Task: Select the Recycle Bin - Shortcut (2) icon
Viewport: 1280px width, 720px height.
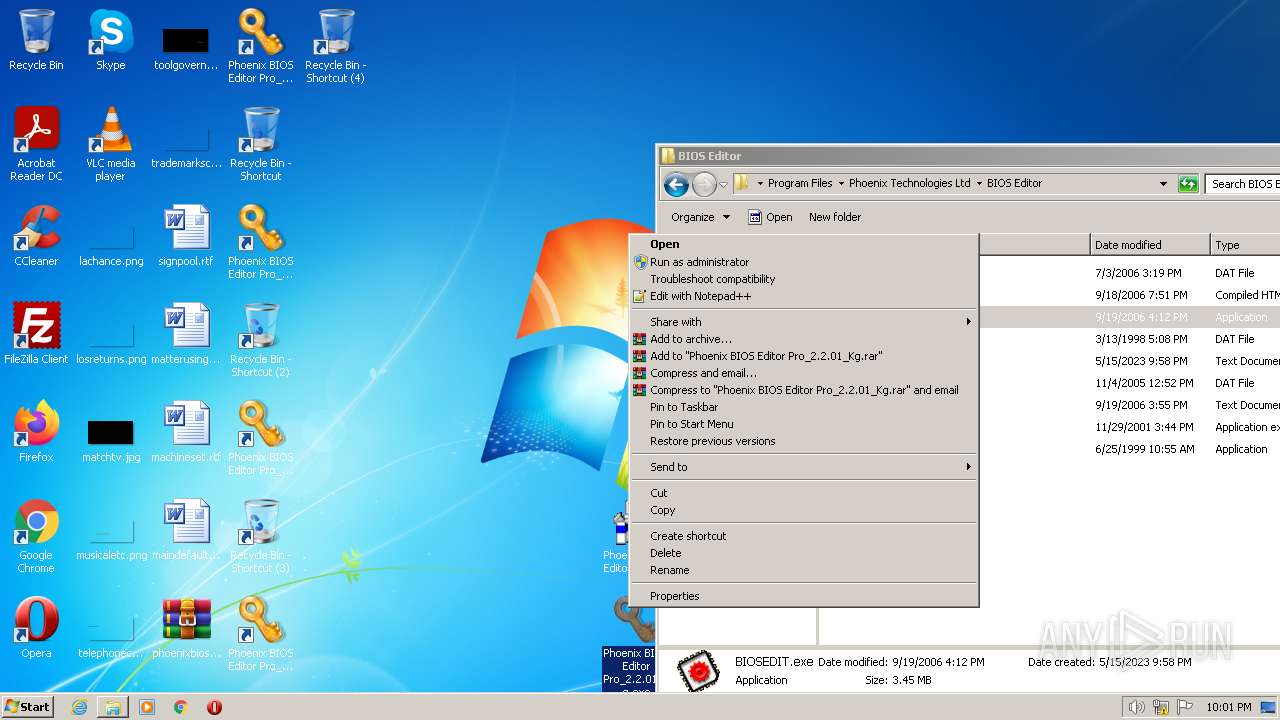Action: coord(260,340)
